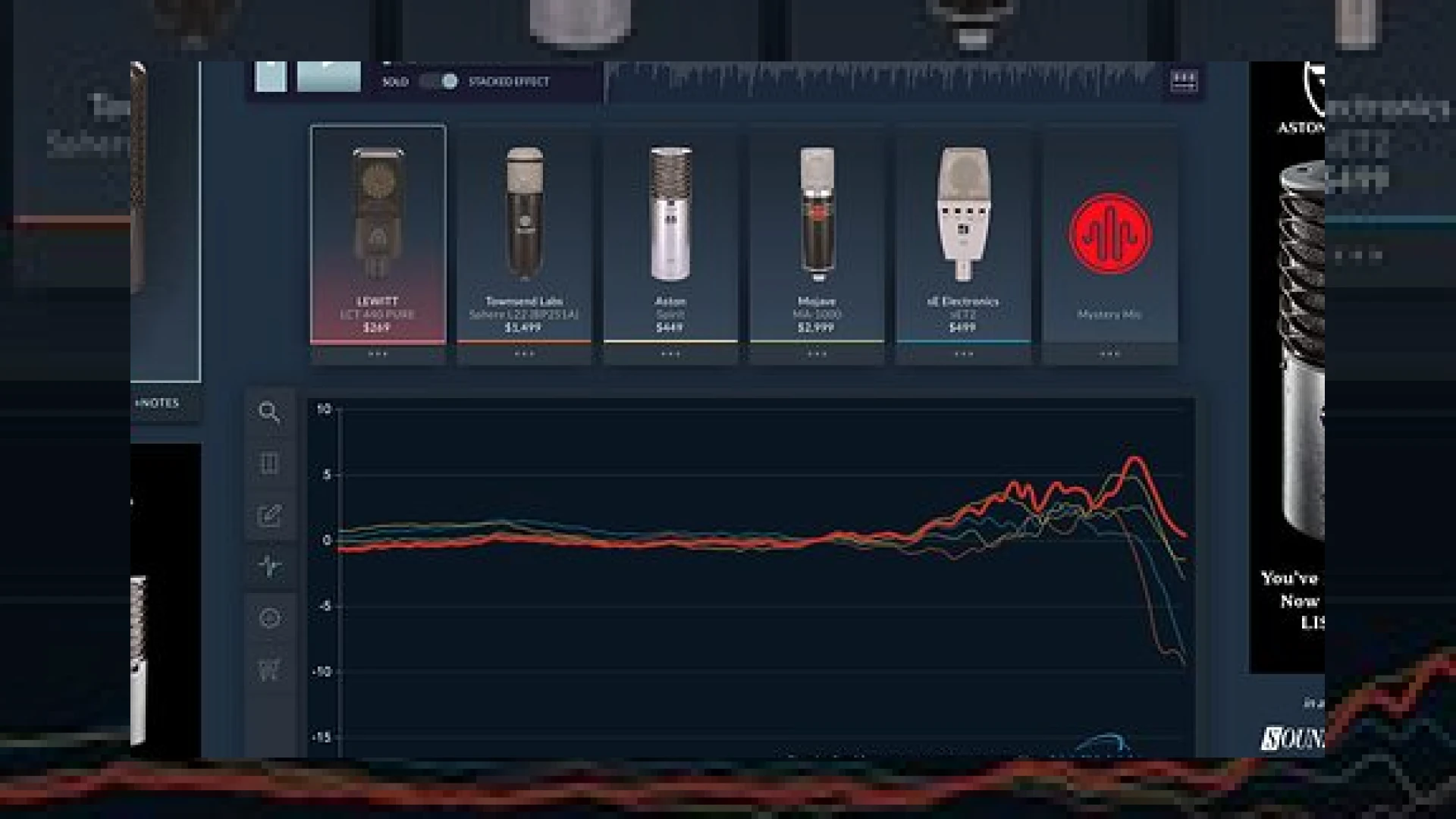Select the Townsend Labs microphone image
The width and height of the screenshot is (1456, 819).
pyautogui.click(x=524, y=214)
